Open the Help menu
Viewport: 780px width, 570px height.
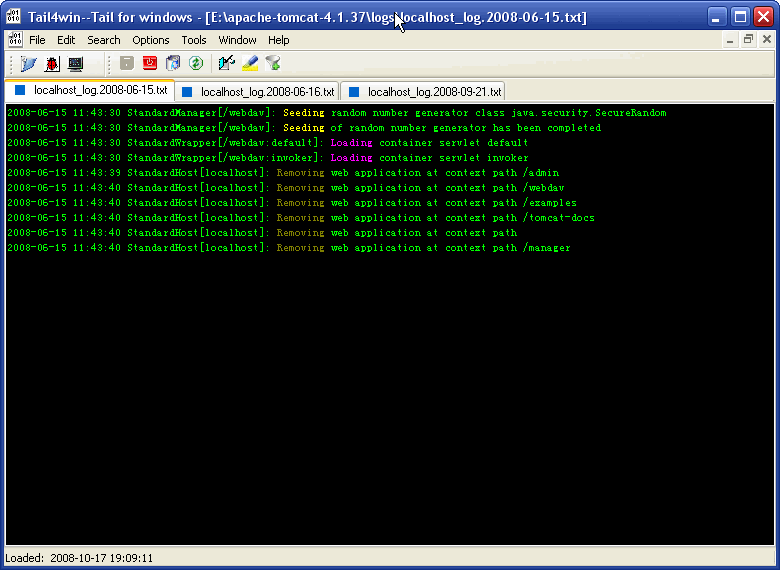pos(279,40)
